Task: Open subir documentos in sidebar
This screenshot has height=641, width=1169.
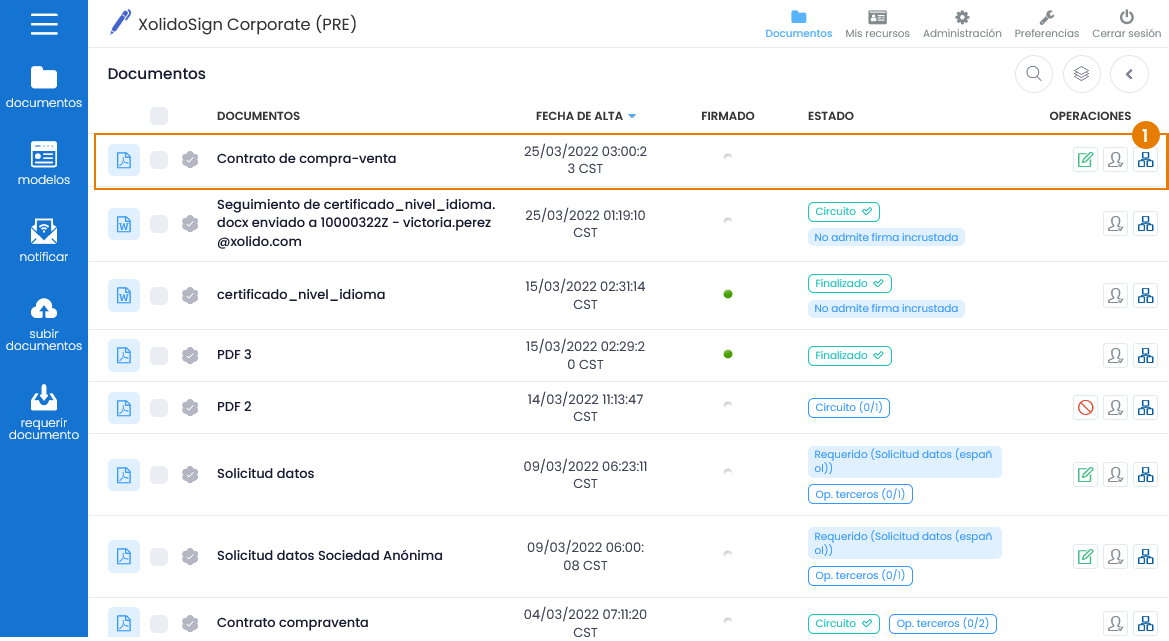Action: (44, 324)
